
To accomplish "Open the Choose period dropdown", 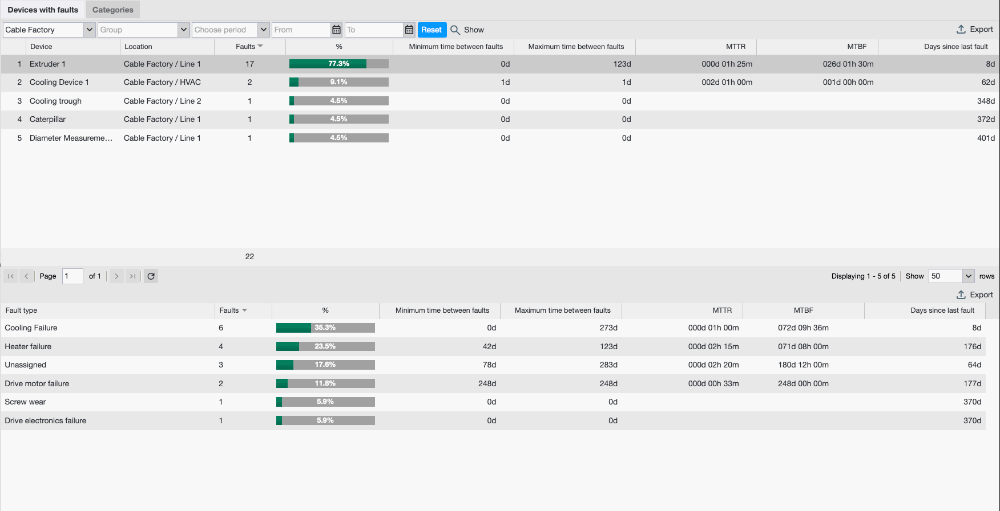I will 263,30.
